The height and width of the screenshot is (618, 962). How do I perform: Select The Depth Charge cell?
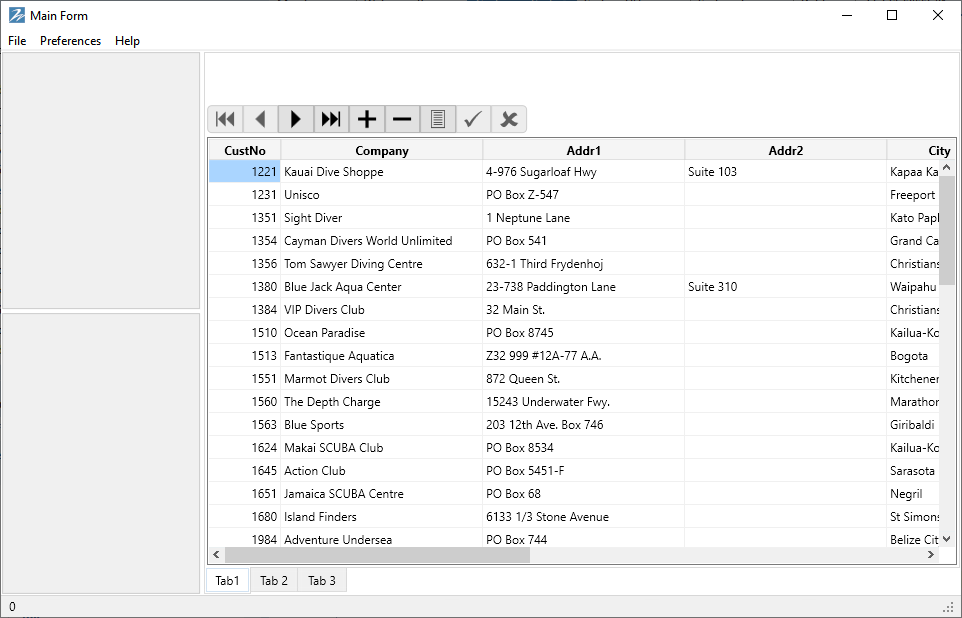click(382, 402)
